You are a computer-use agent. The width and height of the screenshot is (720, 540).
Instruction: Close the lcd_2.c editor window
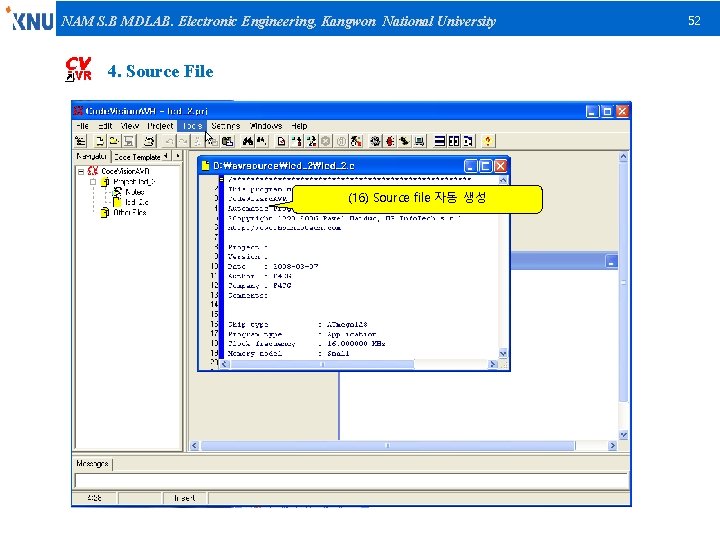[500, 166]
